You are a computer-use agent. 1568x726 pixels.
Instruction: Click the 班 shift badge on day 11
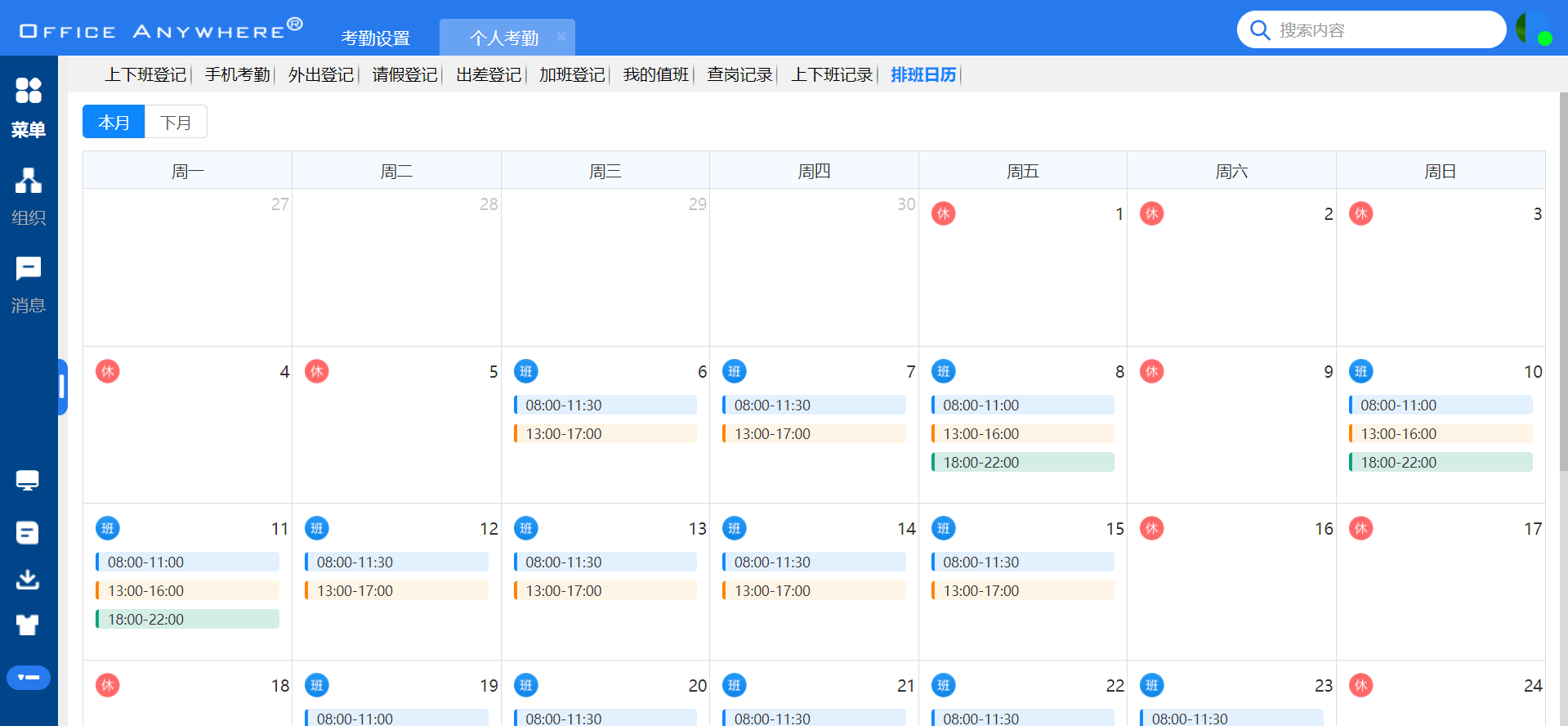click(108, 529)
